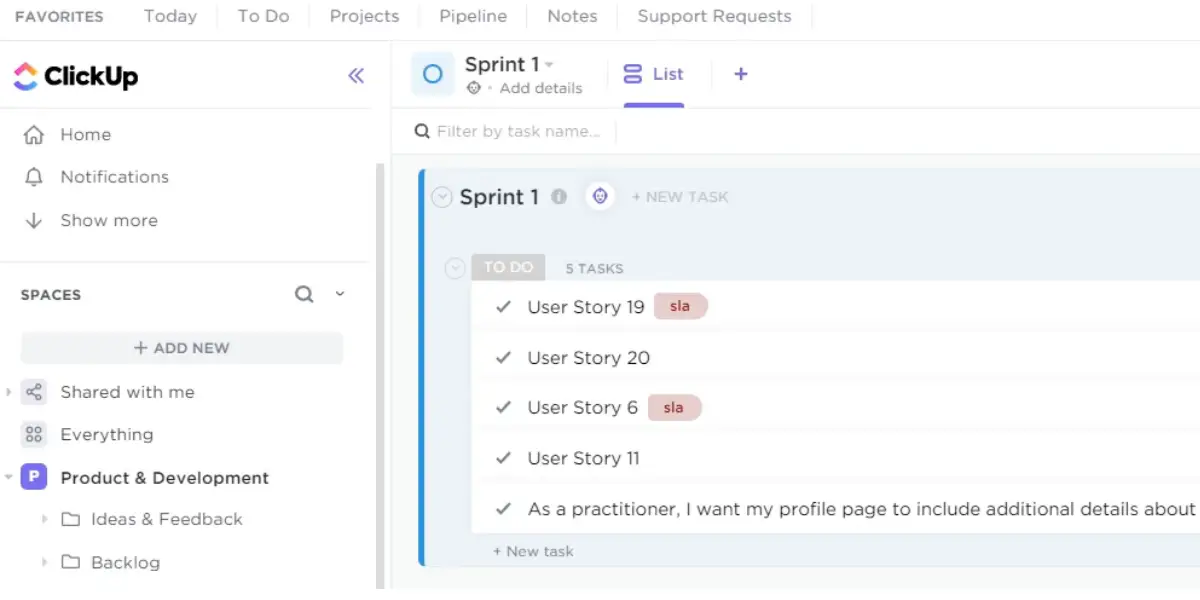Open the To Do favorite tab
Screen dimensions: 1200x600
263,16
